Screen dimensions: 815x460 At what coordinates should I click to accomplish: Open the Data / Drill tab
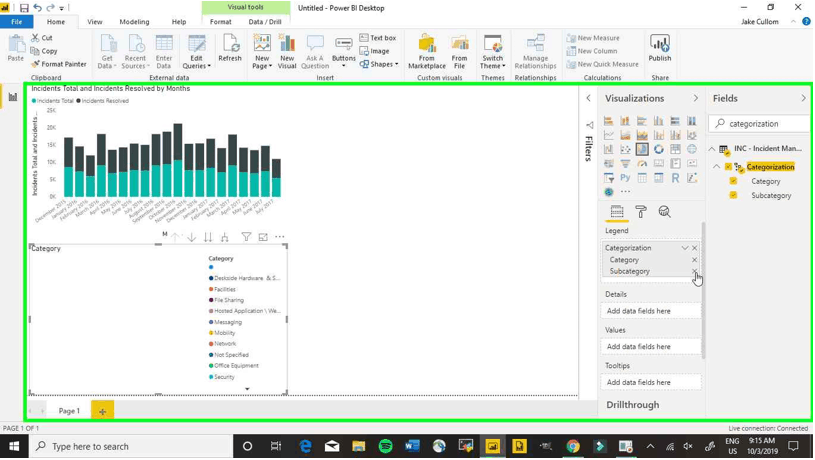tap(265, 22)
